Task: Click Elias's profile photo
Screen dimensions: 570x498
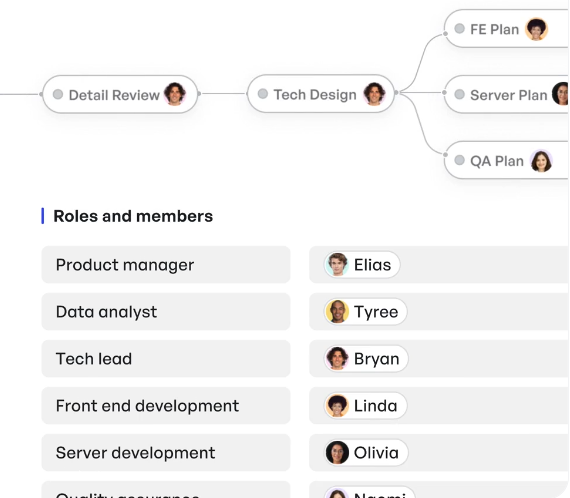Action: click(x=337, y=265)
